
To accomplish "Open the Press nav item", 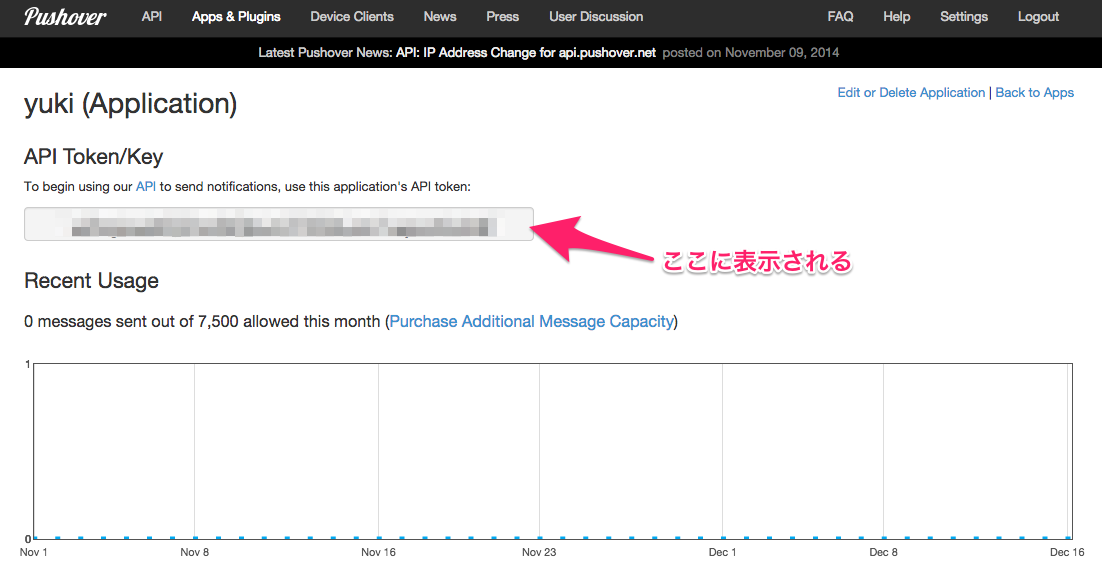I will [x=503, y=16].
